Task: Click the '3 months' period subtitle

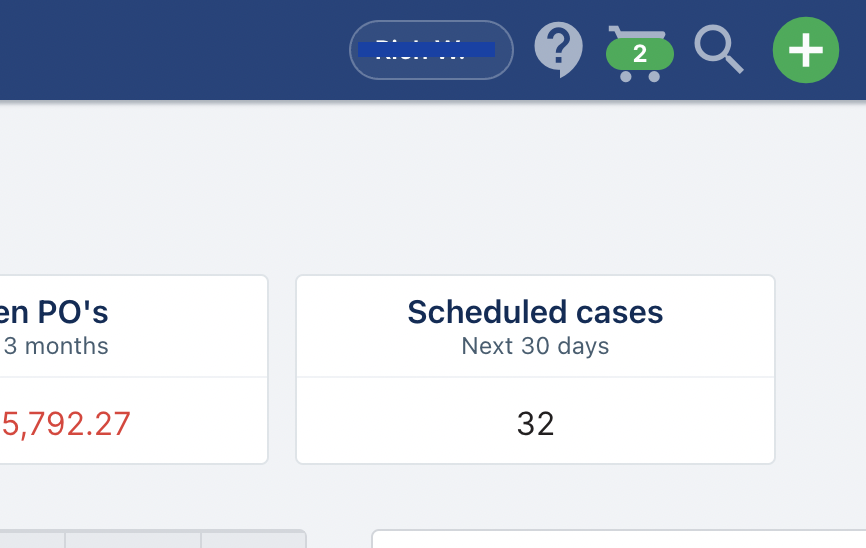Action: click(x=56, y=346)
